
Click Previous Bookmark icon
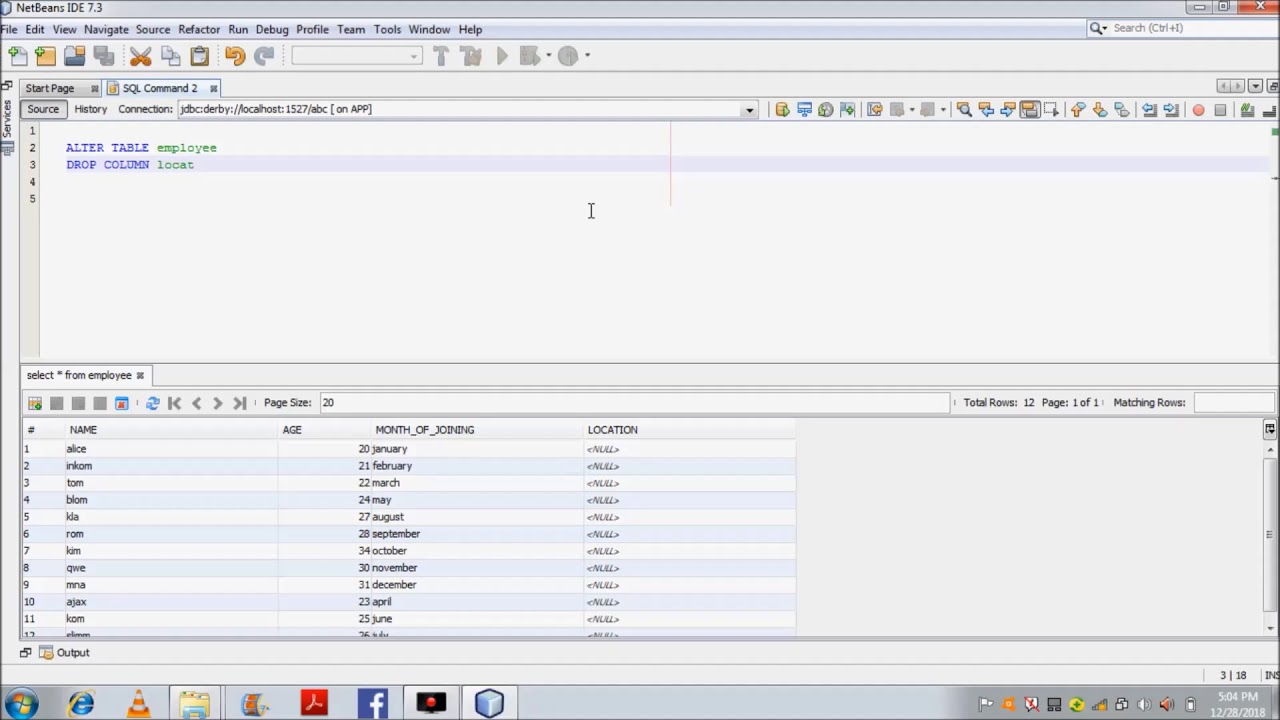coord(1078,110)
